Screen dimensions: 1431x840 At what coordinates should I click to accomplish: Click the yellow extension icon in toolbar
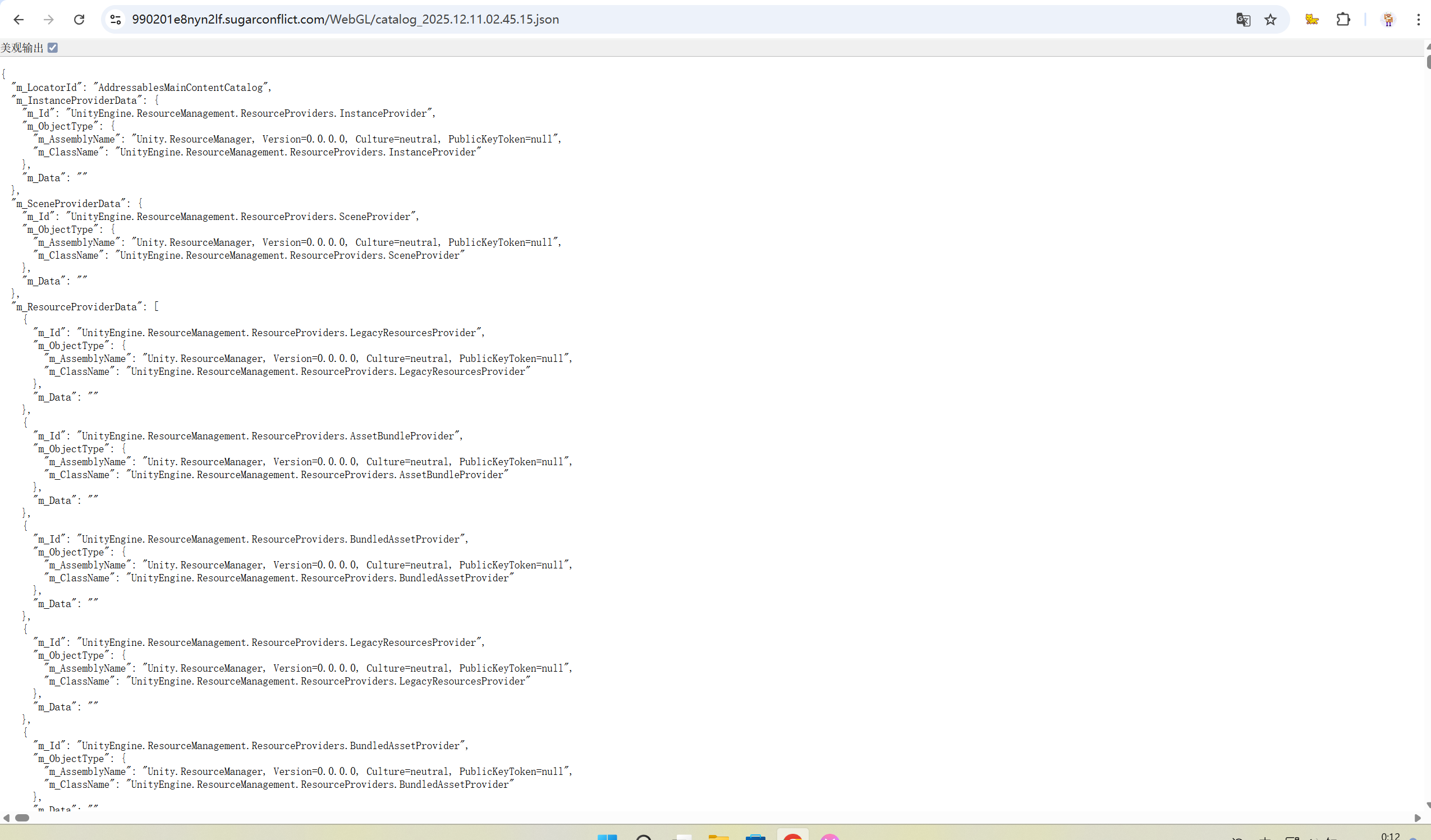[x=1312, y=19]
